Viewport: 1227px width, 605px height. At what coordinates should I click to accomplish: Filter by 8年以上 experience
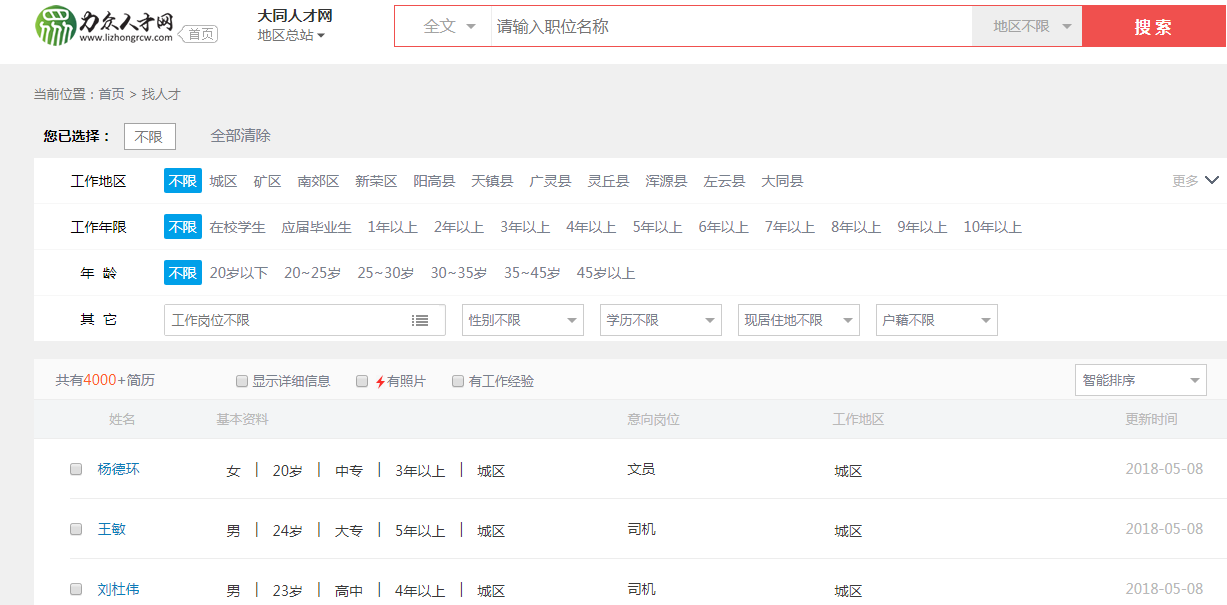856,227
